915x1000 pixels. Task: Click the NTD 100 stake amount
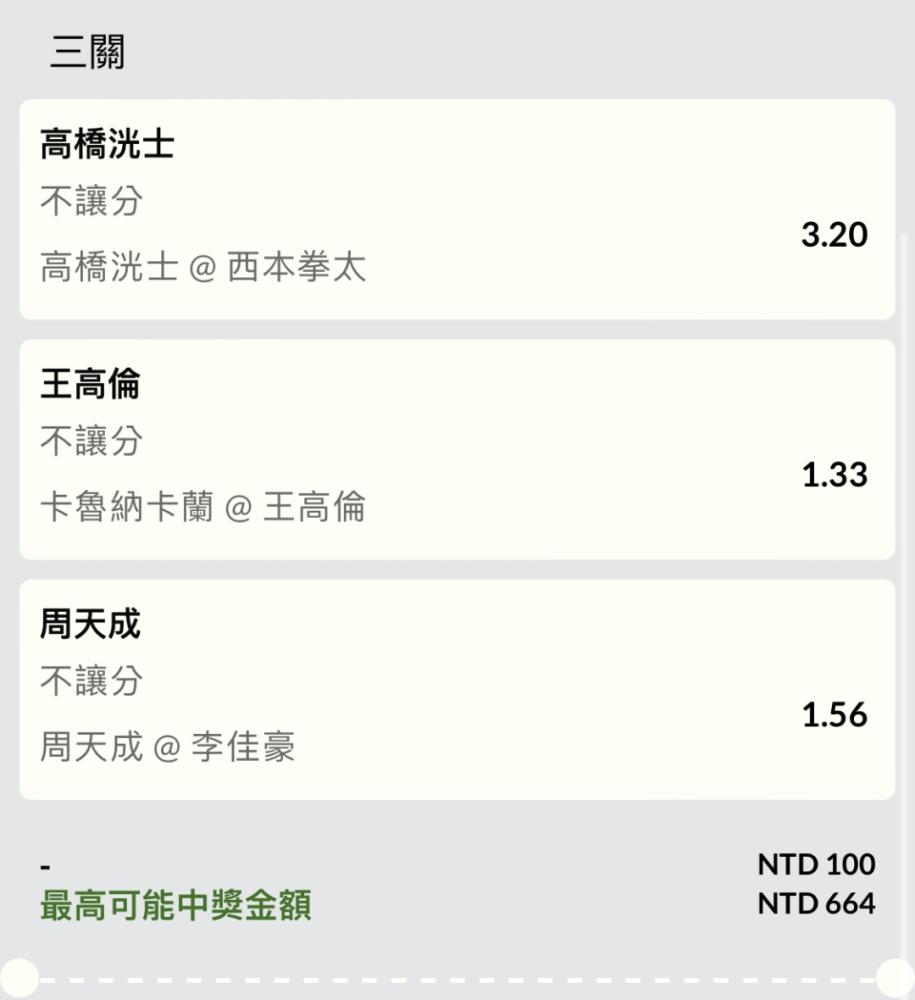click(816, 864)
